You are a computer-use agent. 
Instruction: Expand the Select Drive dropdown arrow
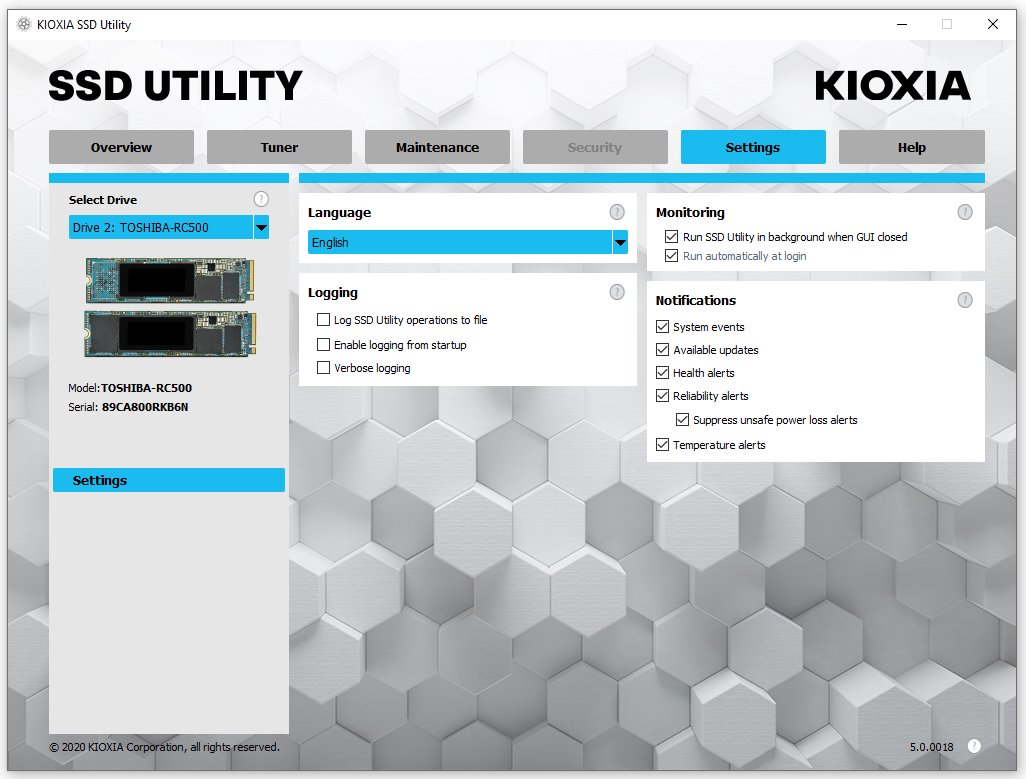click(x=261, y=228)
